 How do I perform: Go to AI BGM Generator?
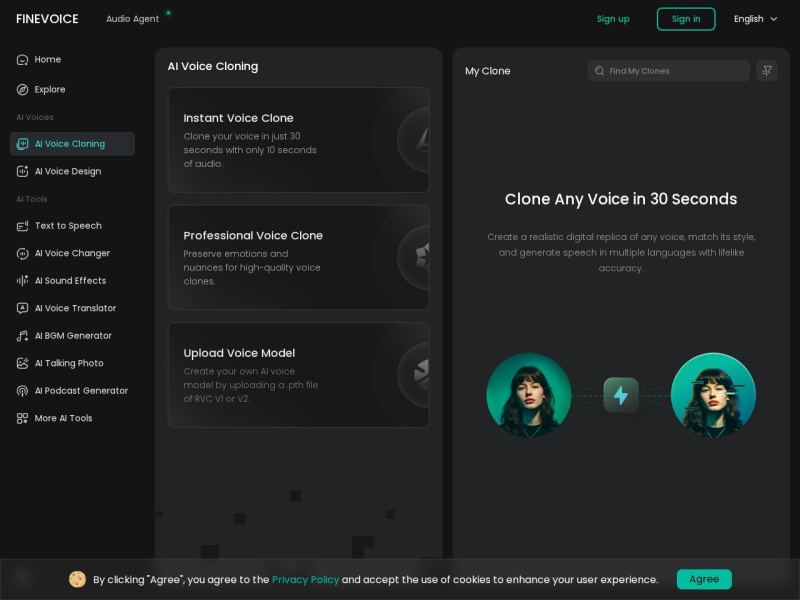pos(72,336)
